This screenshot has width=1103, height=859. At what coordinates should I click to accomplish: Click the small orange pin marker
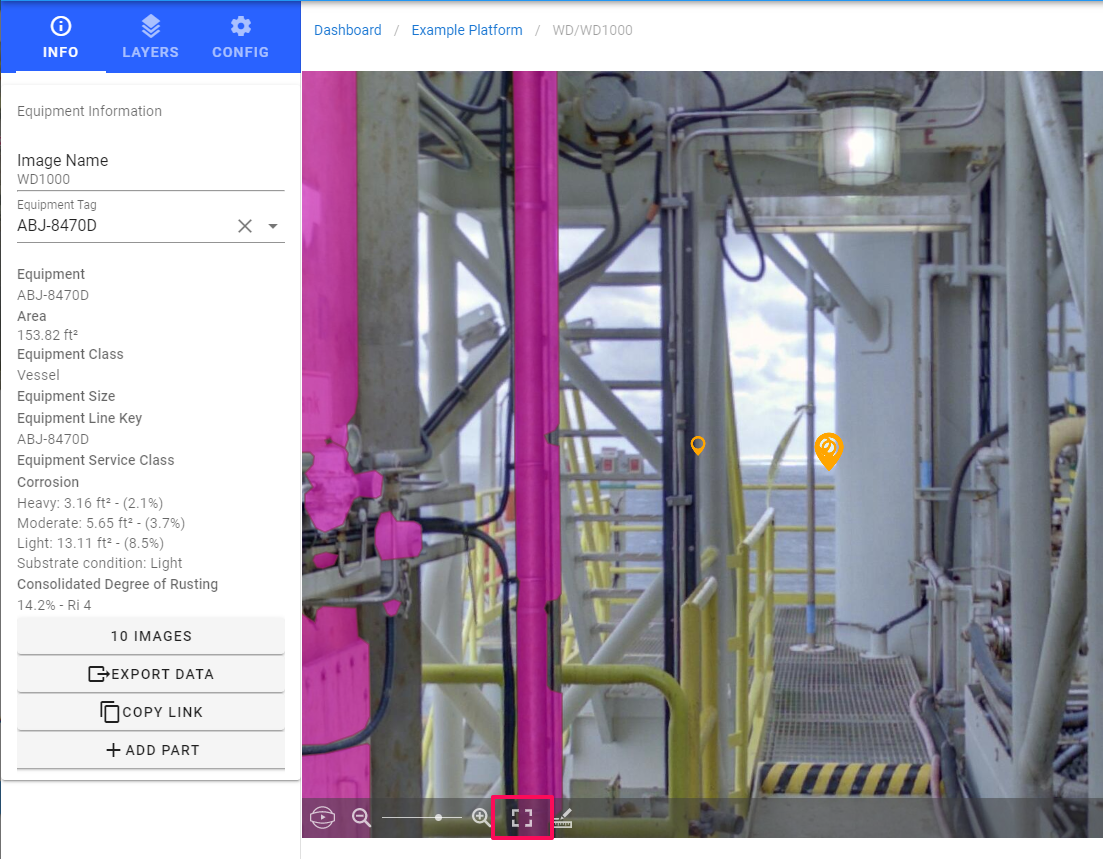pyautogui.click(x=698, y=445)
